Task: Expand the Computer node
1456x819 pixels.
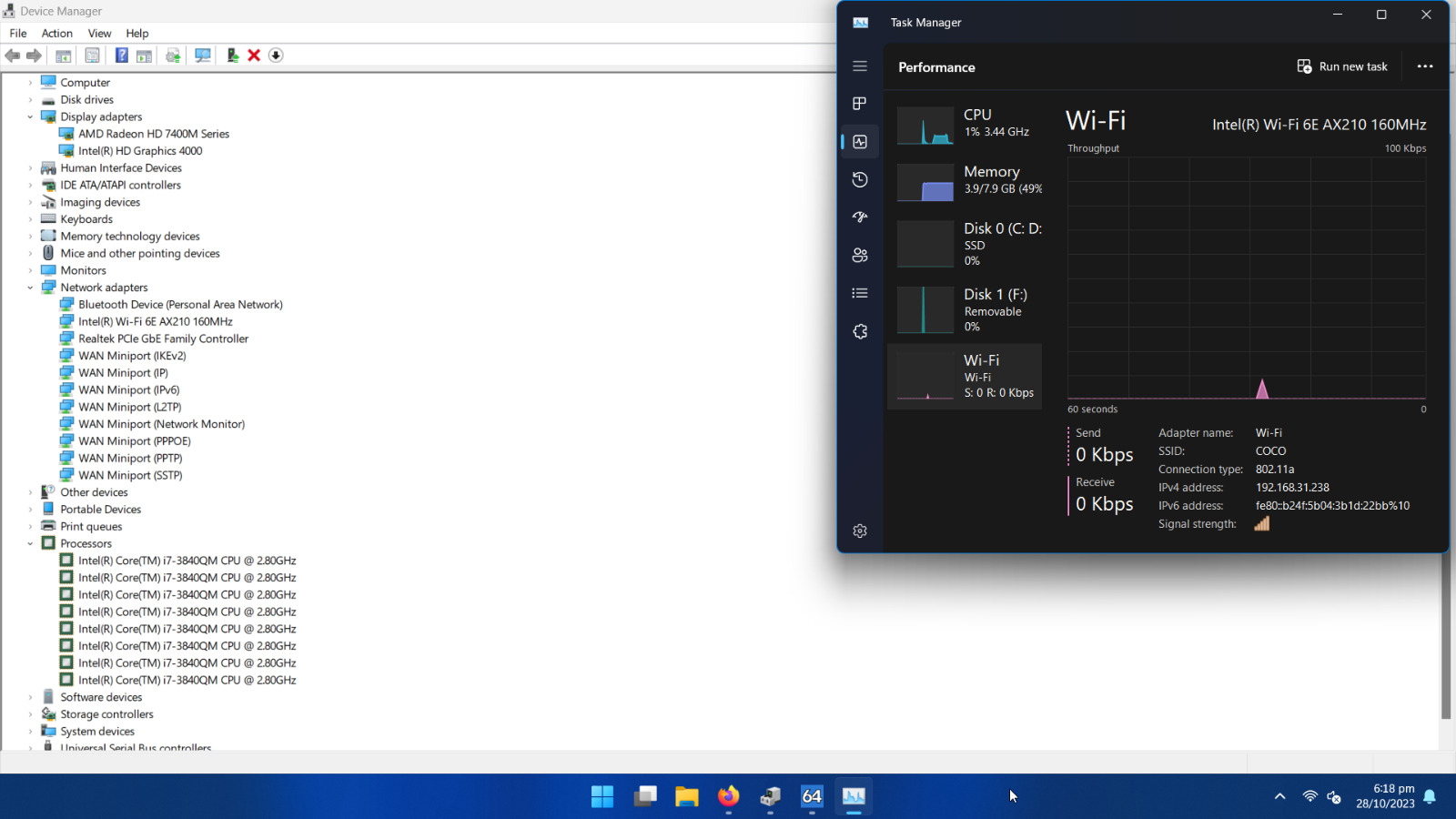Action: click(30, 83)
